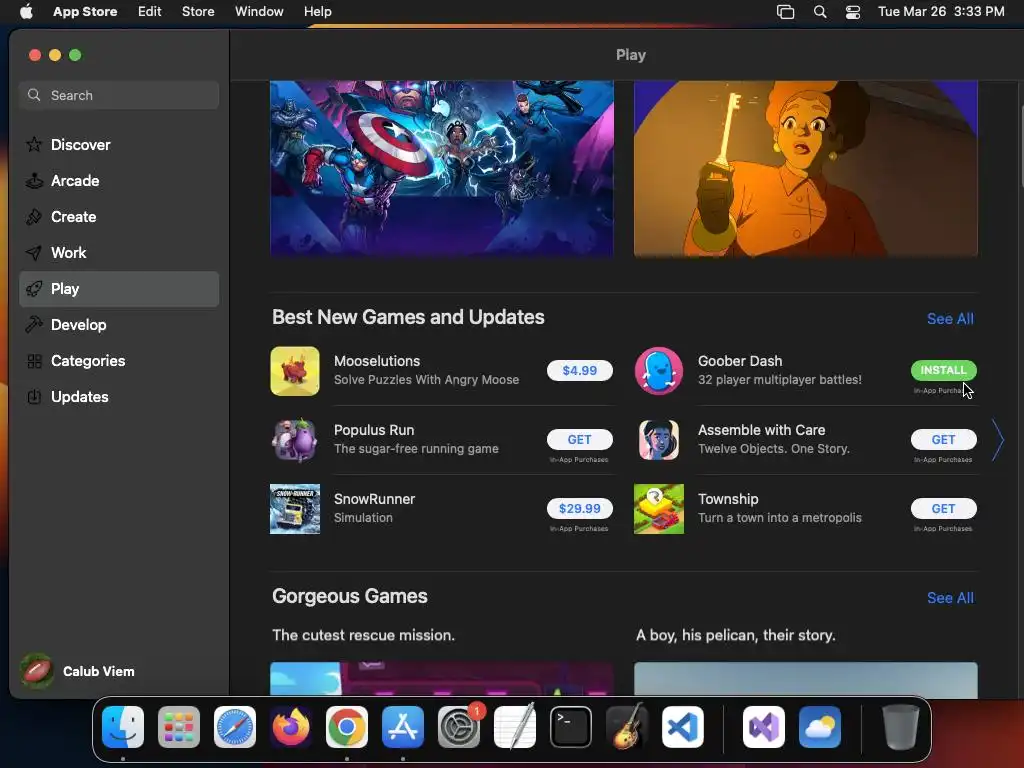The height and width of the screenshot is (768, 1024).
Task: Open the Store menu
Action: (x=198, y=12)
